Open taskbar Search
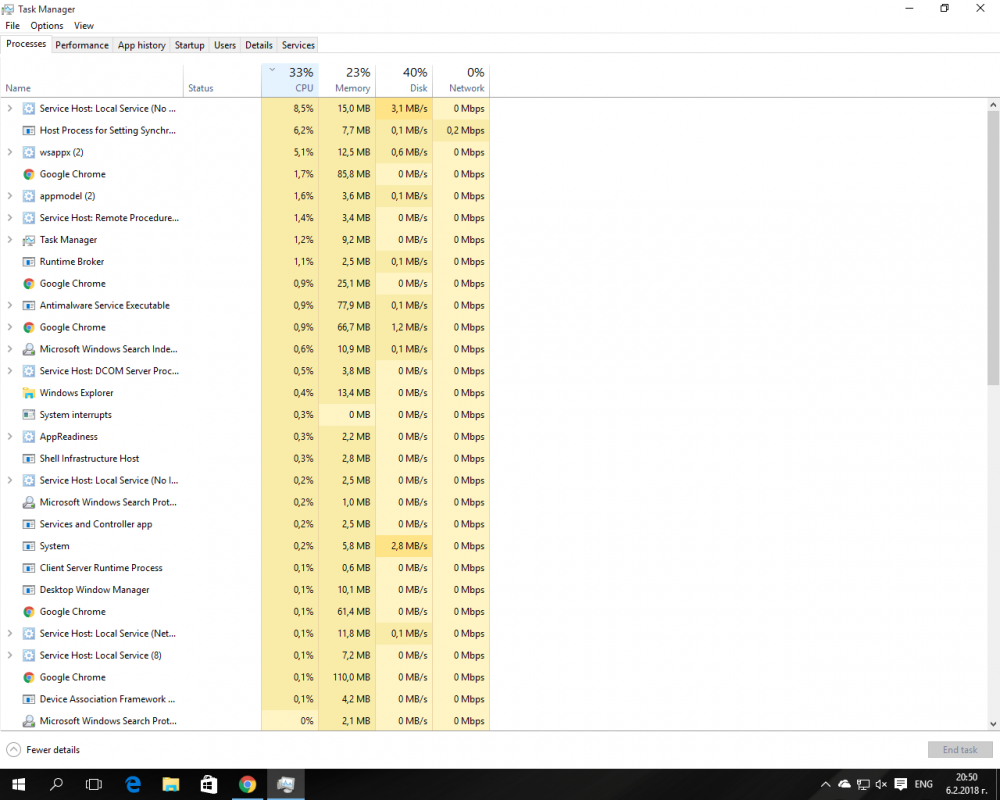Image resolution: width=1000 pixels, height=800 pixels. point(56,784)
